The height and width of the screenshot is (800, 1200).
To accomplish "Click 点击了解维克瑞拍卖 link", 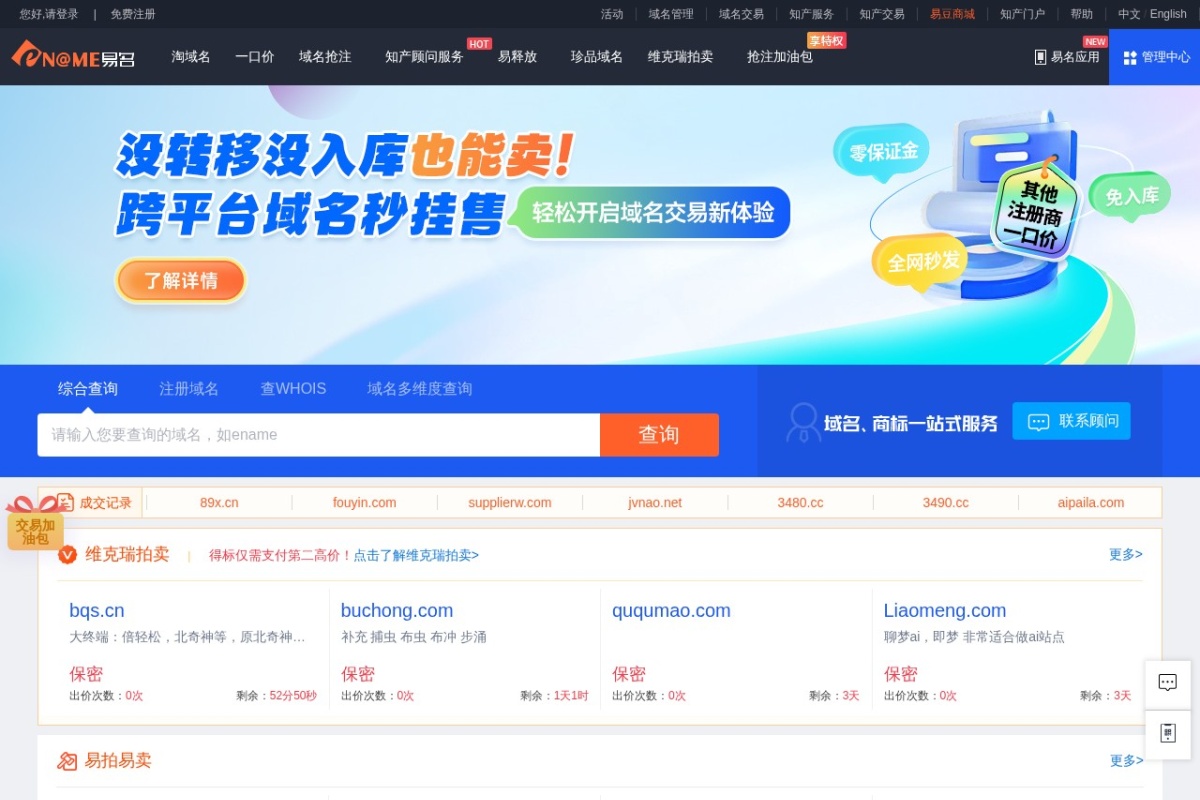I will (416, 555).
